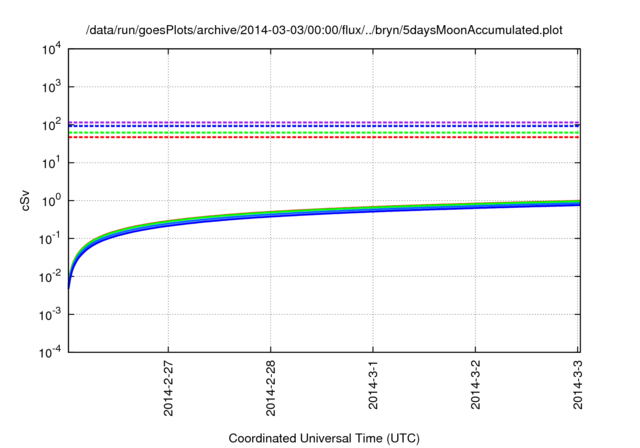Click the y-axis label 10^3
The image size is (640, 448).
51,87
